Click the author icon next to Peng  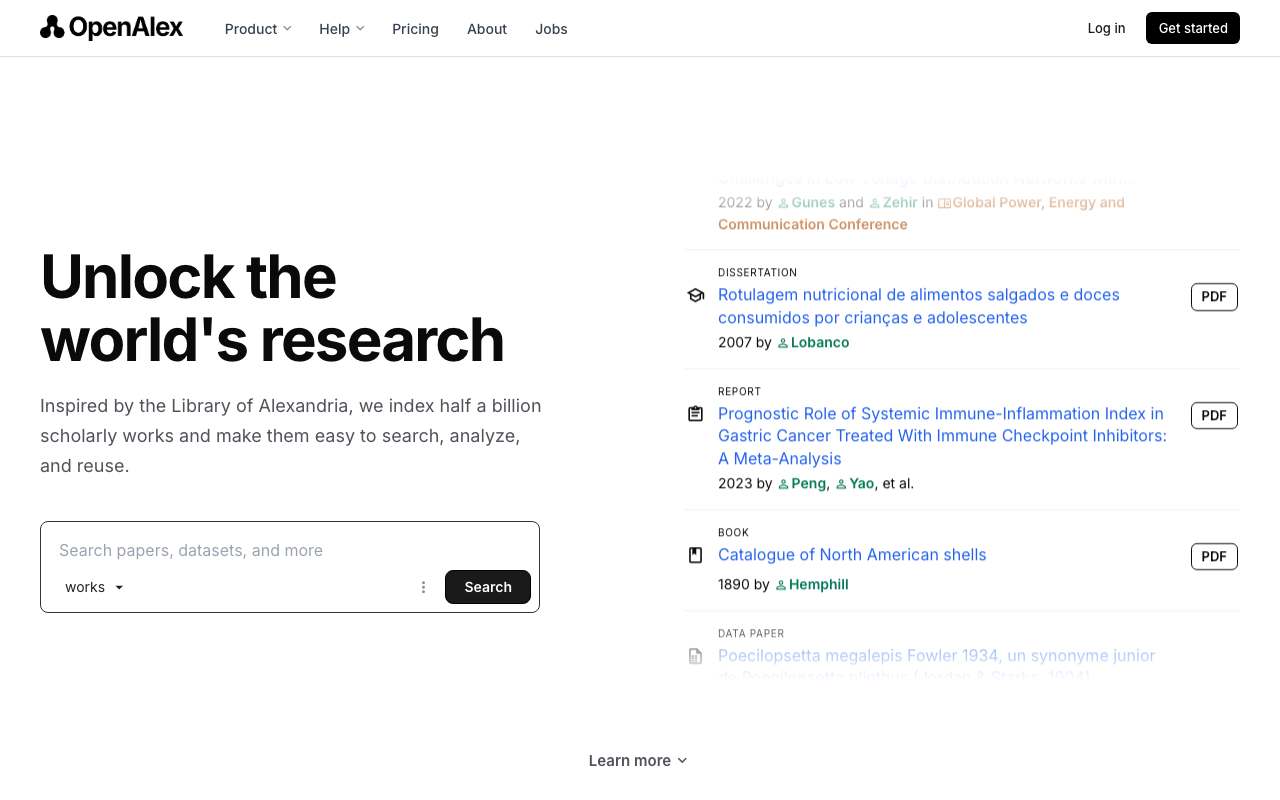[x=783, y=484]
